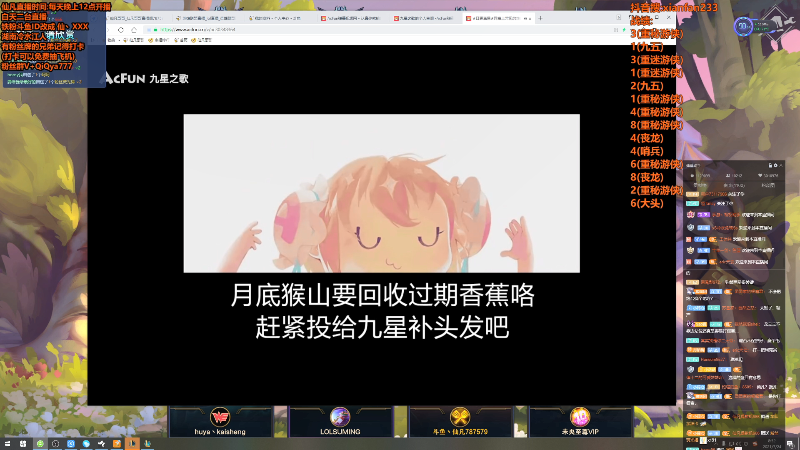The width and height of the screenshot is (800, 450).
Task: Click the anime girl video frame
Action: (x=382, y=193)
